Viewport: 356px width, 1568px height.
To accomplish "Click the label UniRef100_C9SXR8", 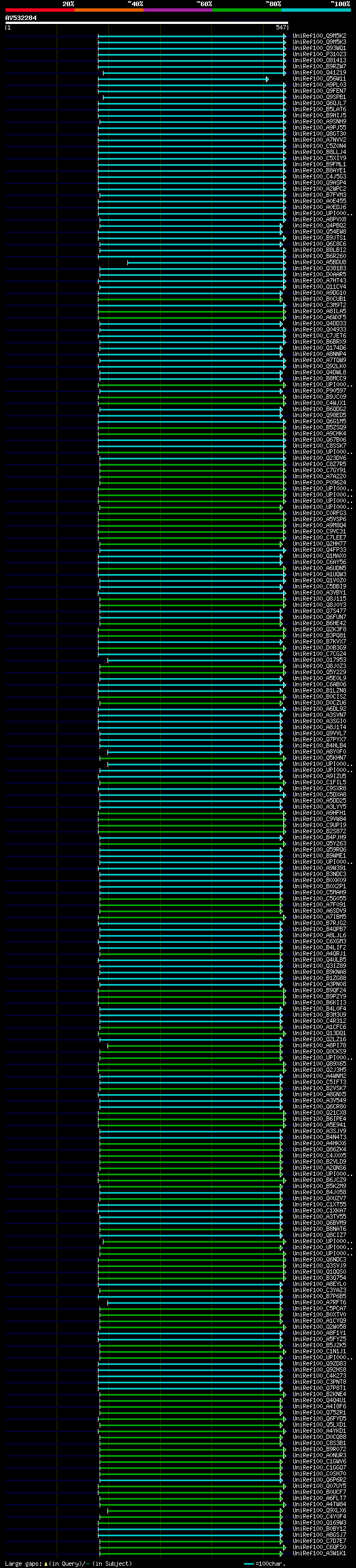I will click(x=319, y=788).
